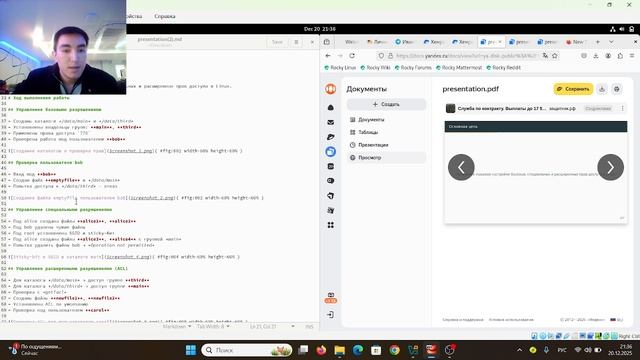This screenshot has width=640, height=360.
Task: Switch the РУС input language indicator
Action: [562, 350]
